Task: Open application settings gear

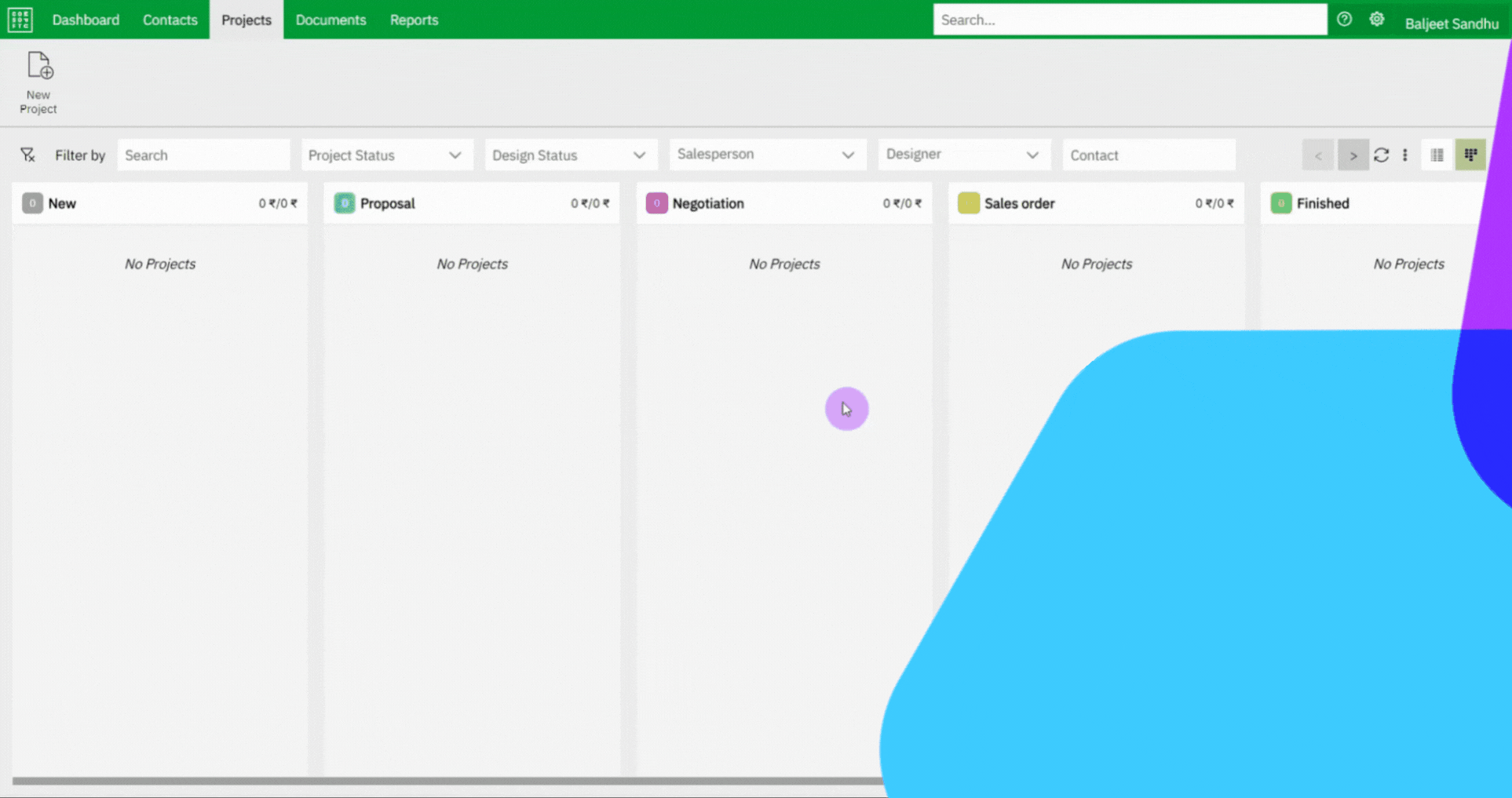Action: coord(1376,19)
